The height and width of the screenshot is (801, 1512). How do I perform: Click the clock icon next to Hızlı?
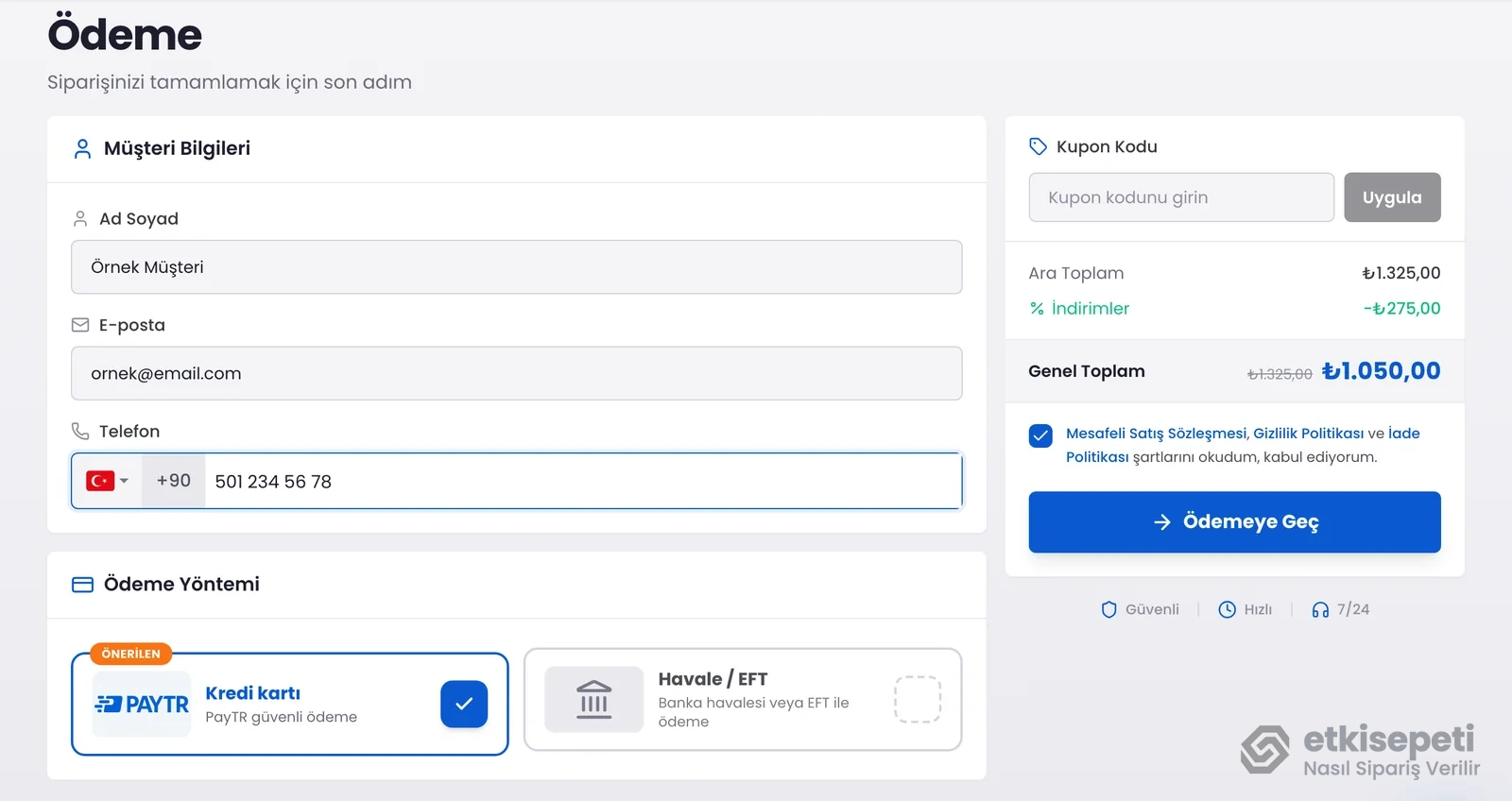click(1227, 609)
